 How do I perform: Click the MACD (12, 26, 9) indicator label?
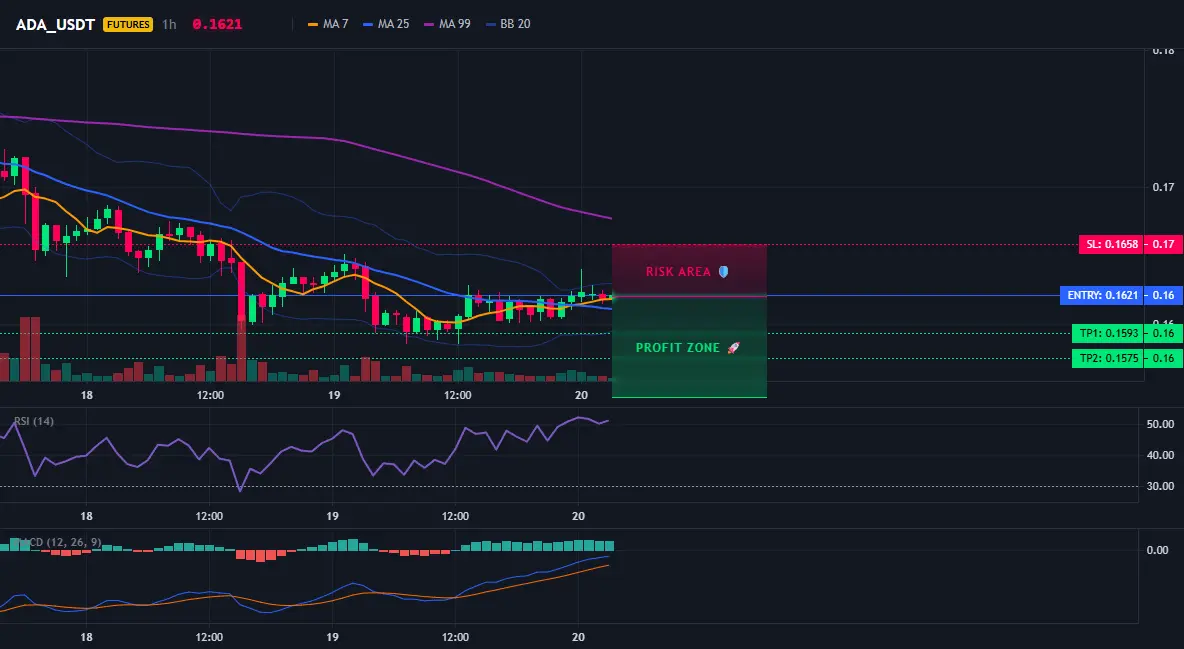pos(58,542)
